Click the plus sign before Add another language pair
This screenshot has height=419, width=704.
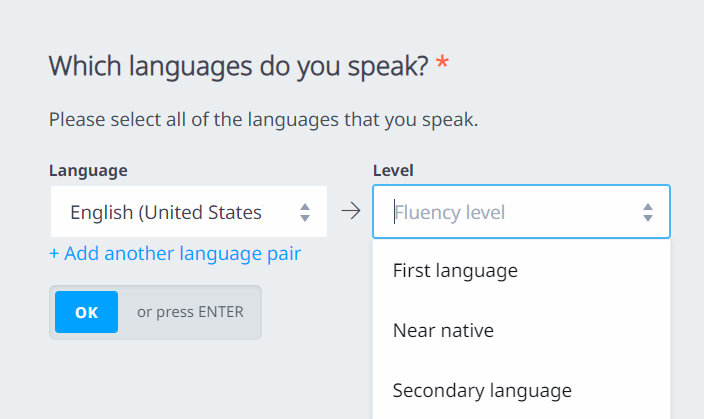[x=55, y=254]
